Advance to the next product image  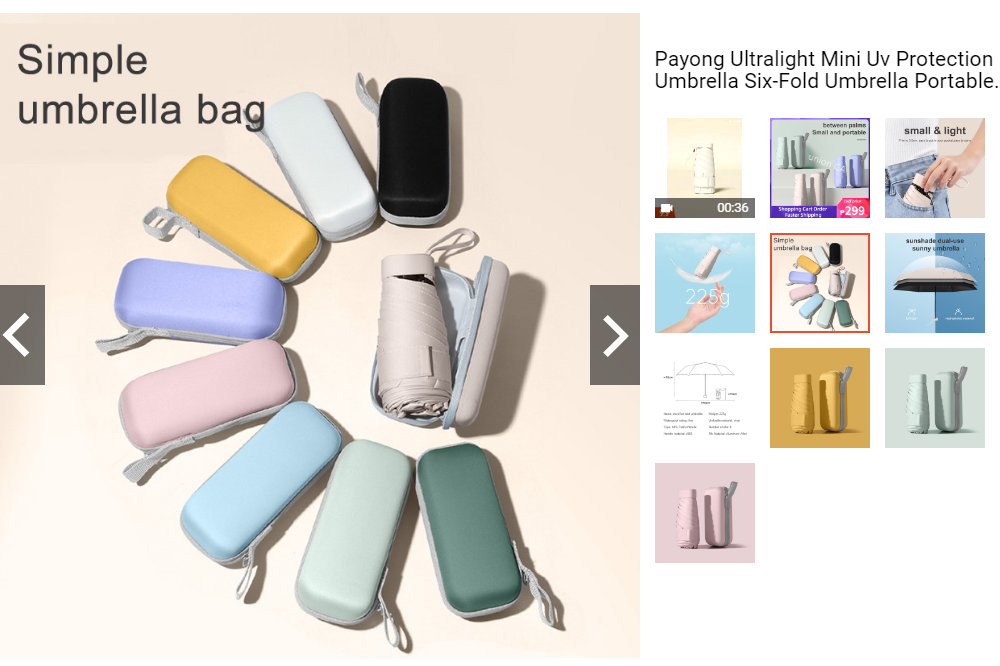(615, 335)
